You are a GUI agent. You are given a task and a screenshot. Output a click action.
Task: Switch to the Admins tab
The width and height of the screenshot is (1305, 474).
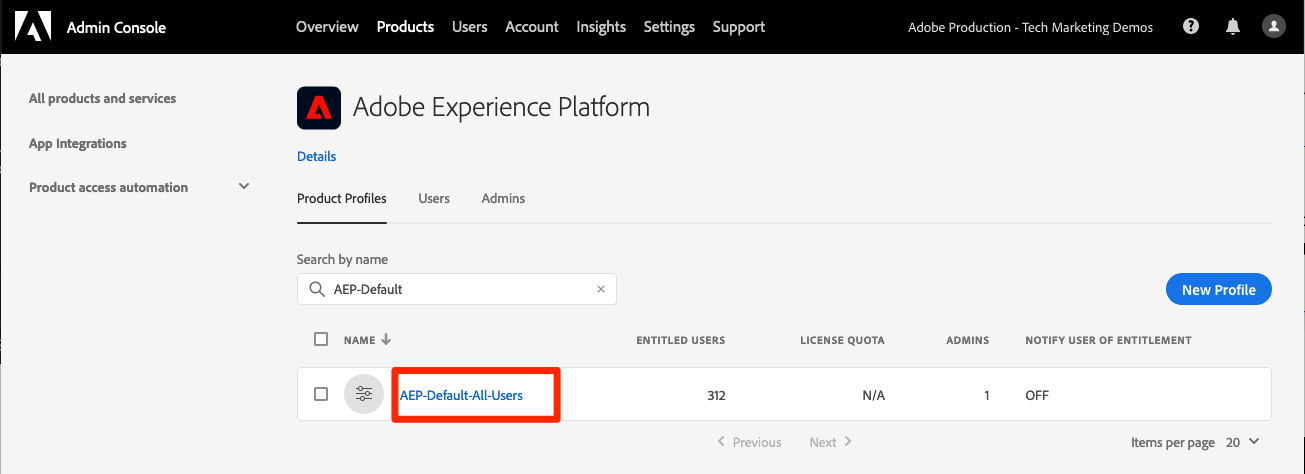point(503,198)
